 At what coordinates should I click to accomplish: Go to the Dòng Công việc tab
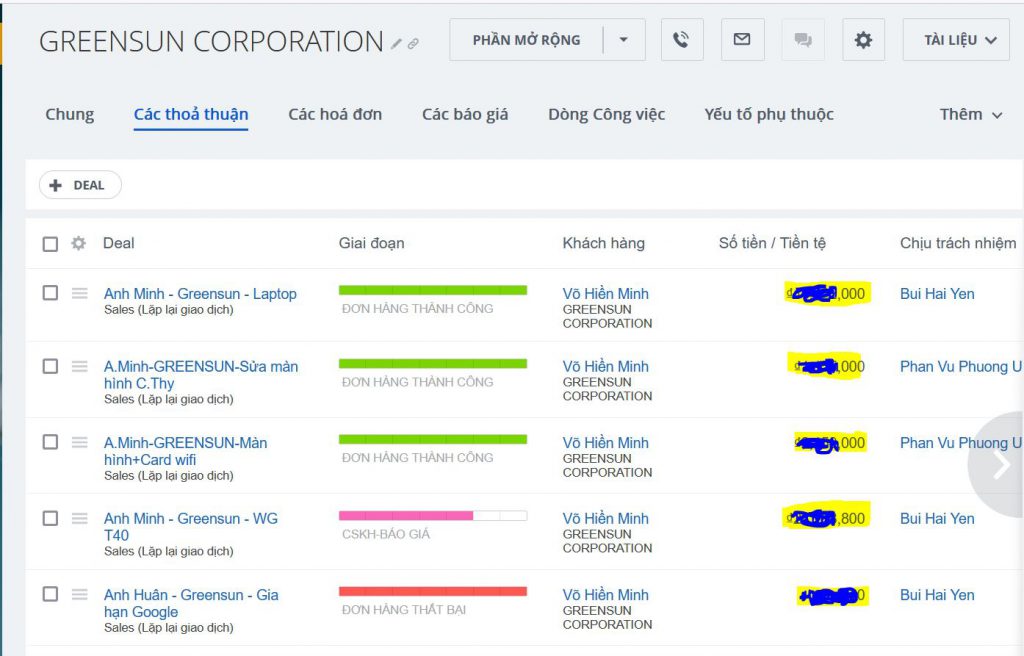click(606, 114)
